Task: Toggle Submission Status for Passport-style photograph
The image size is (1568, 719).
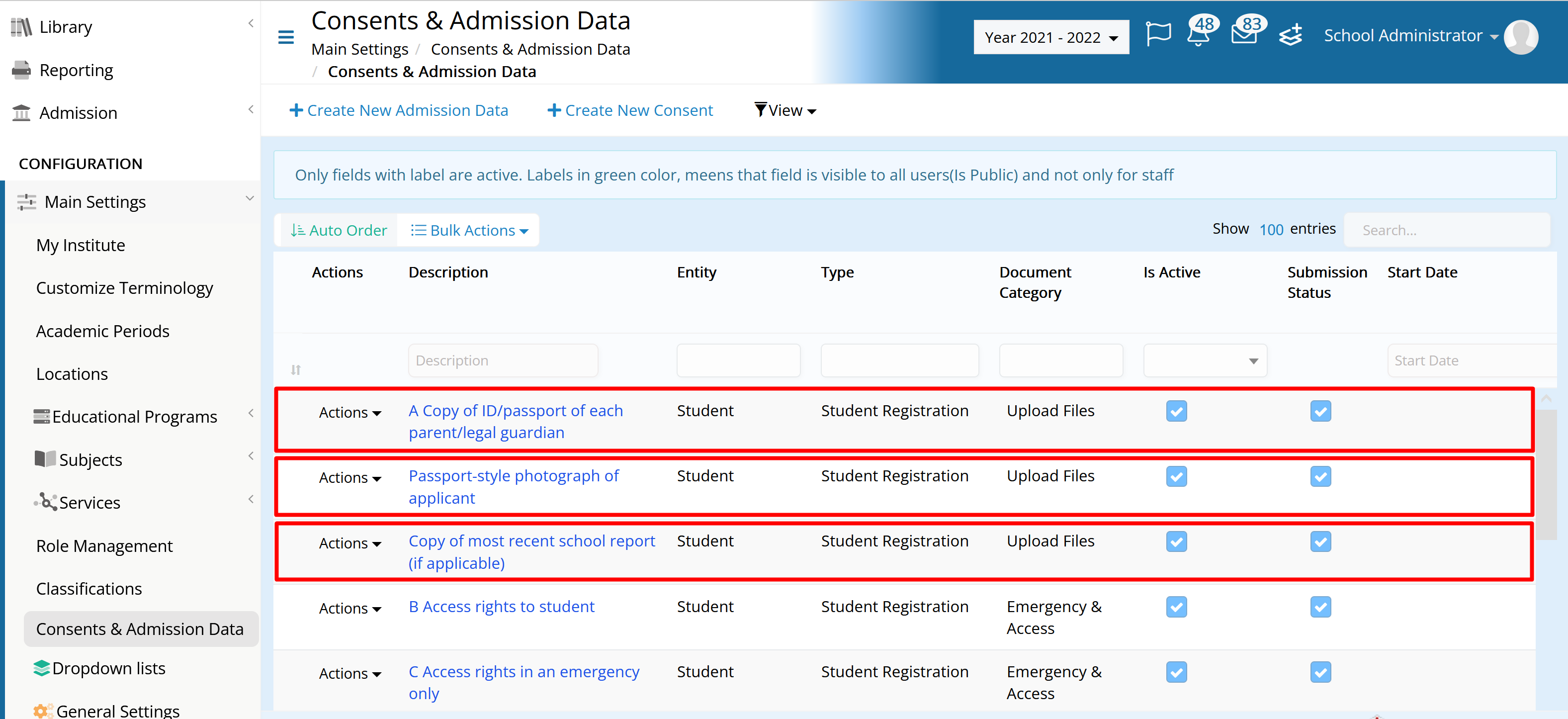Action: coord(1320,476)
